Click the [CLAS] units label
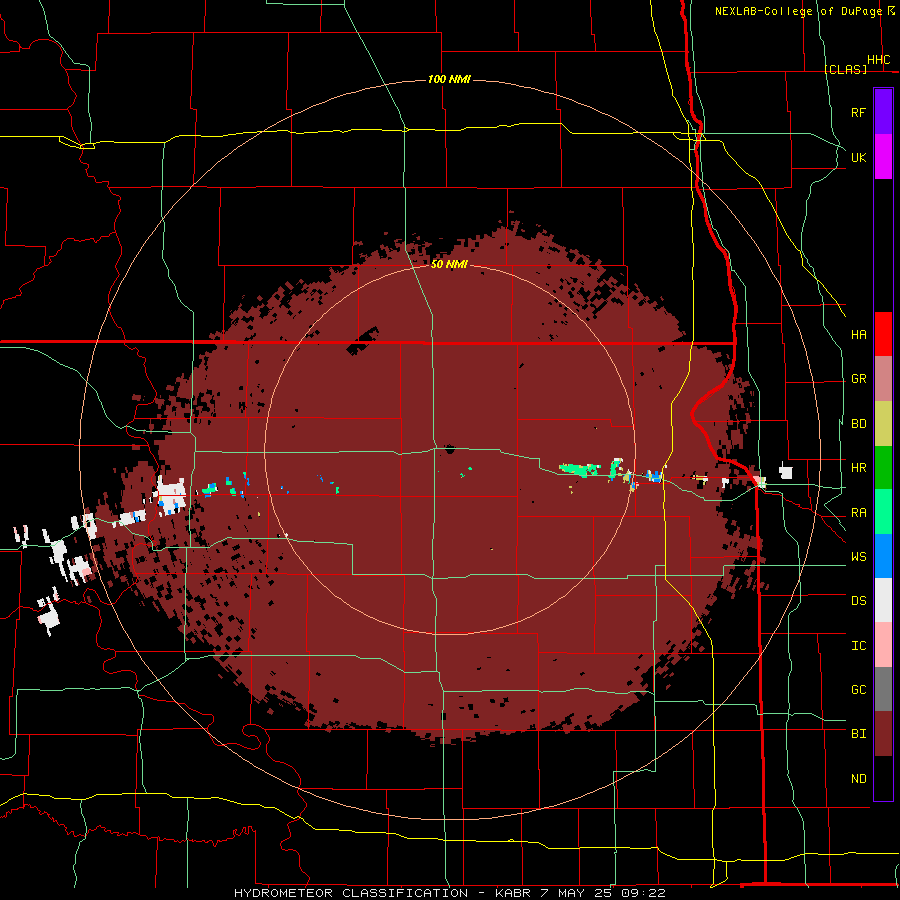The height and width of the screenshot is (900, 900). tap(845, 69)
